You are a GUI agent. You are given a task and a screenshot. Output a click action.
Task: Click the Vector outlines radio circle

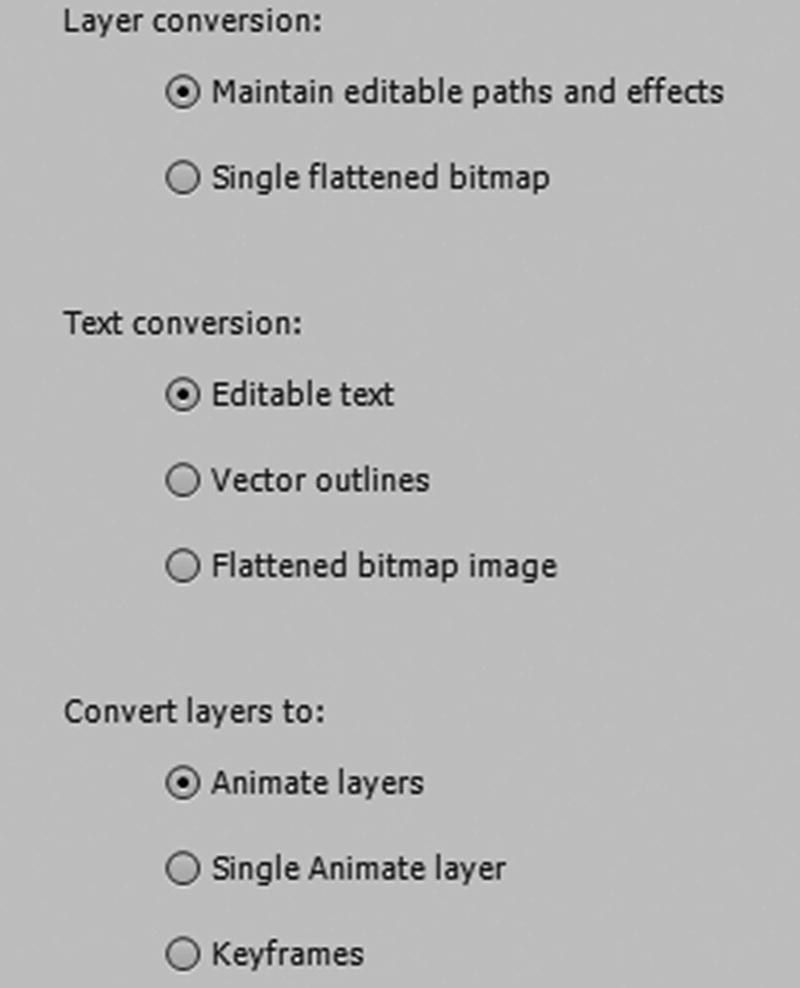click(x=183, y=480)
